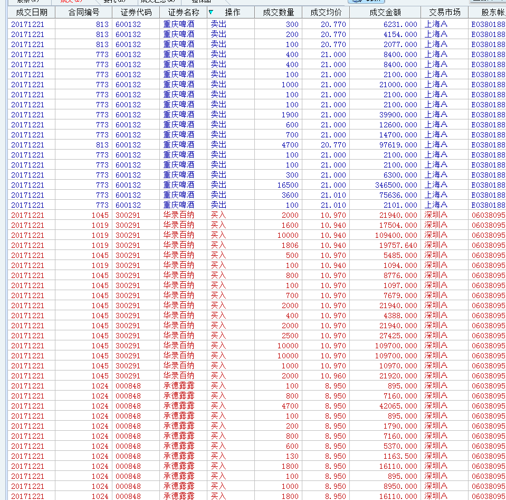Select the amount cell 27425.000
The width and height of the screenshot is (506, 500).
click(x=398, y=335)
